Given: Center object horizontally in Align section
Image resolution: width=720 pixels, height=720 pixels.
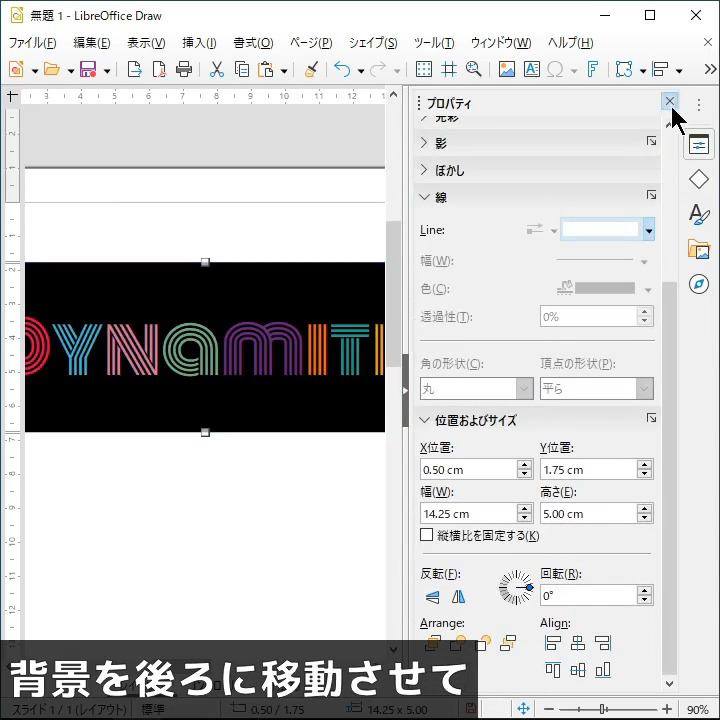Looking at the screenshot, I should pyautogui.click(x=578, y=643).
